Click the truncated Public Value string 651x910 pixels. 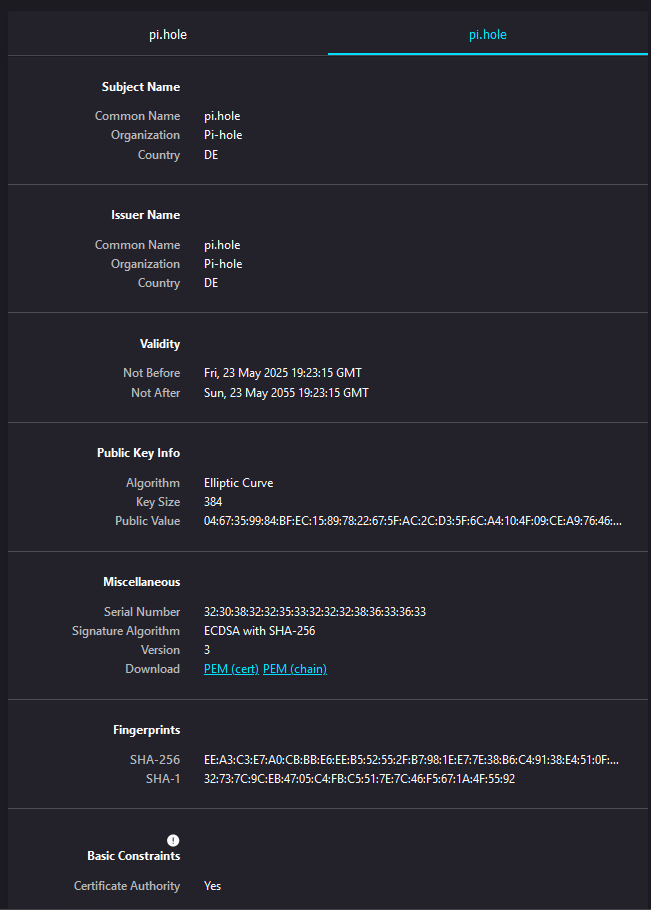click(x=412, y=521)
